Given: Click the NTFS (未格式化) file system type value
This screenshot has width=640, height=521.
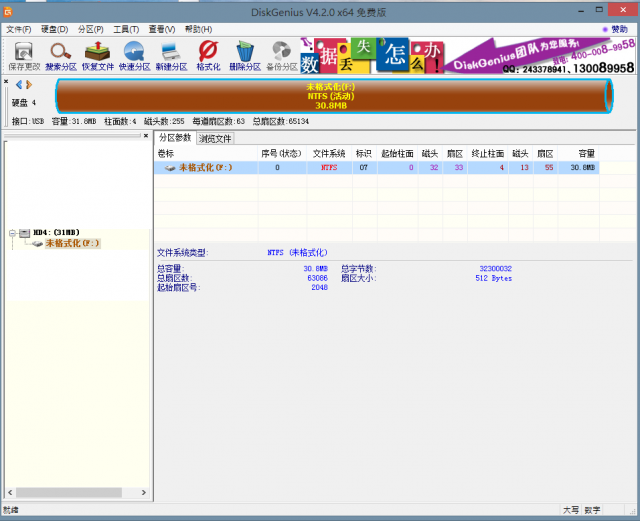Looking at the screenshot, I should (x=297, y=253).
